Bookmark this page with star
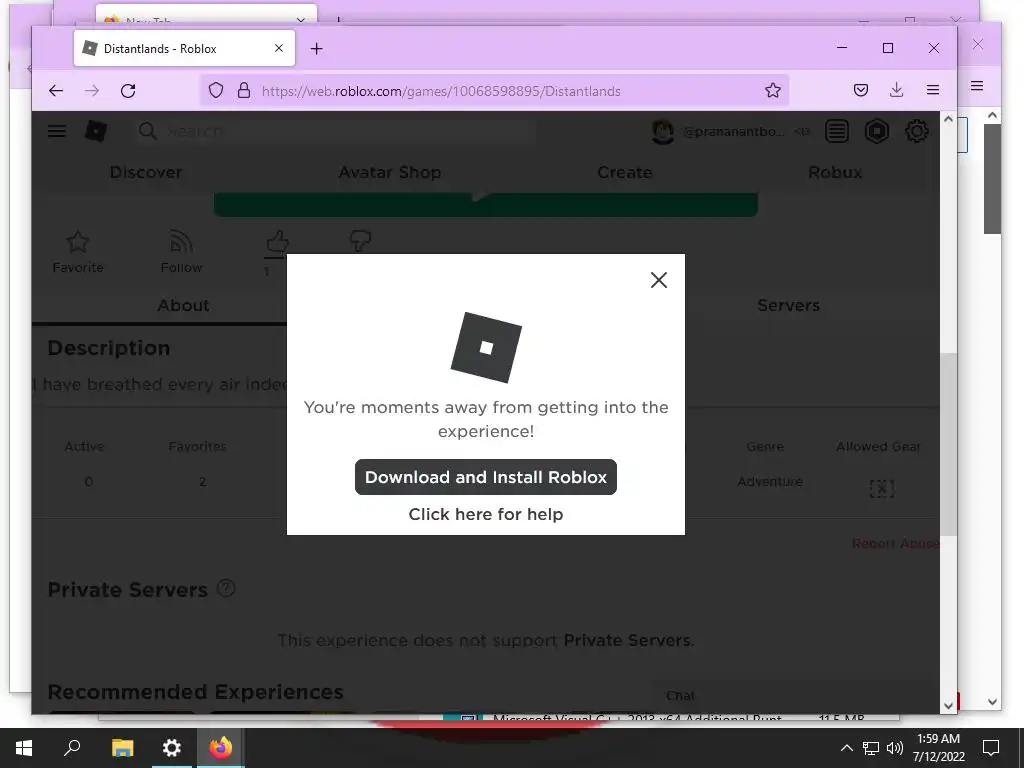 coord(773,91)
